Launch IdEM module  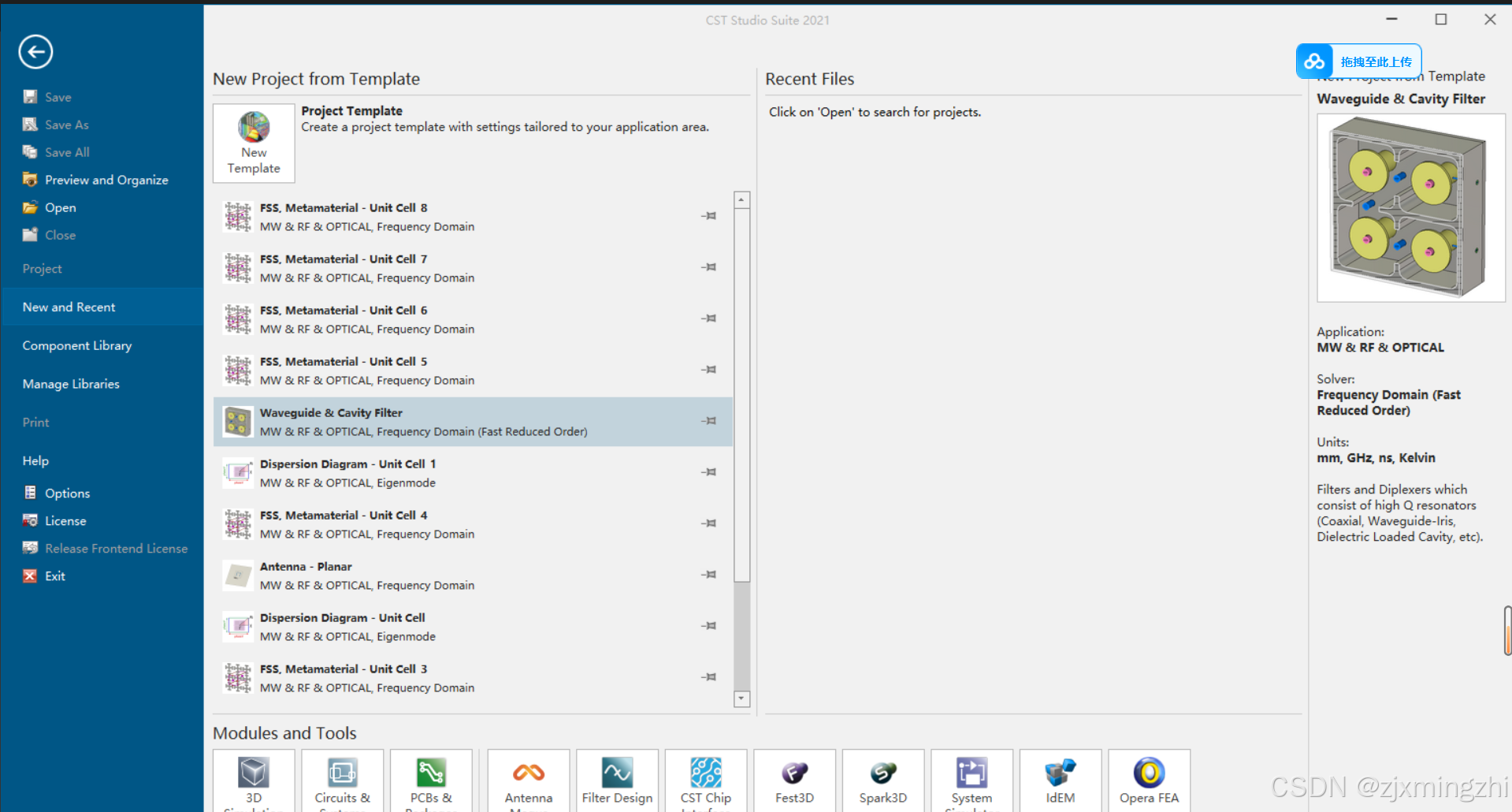pyautogui.click(x=1061, y=780)
